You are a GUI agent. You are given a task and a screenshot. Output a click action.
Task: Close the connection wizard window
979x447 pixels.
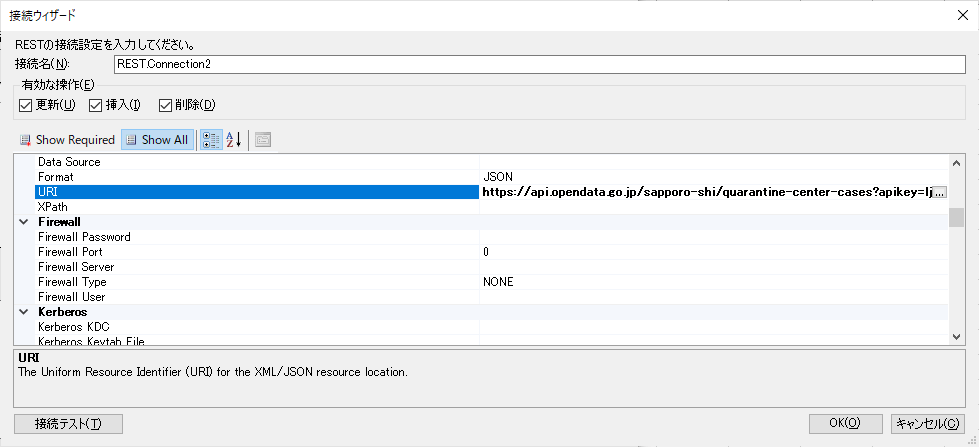pos(961,14)
